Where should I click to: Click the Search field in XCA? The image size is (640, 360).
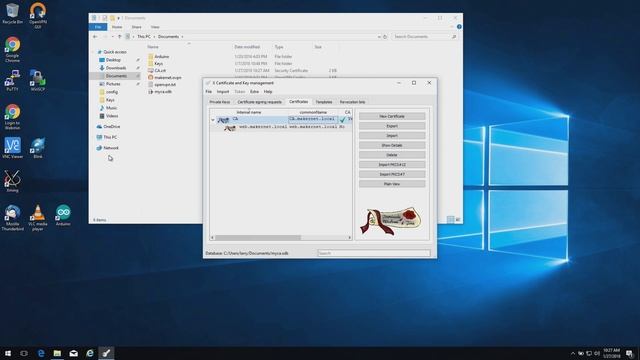pos(374,253)
